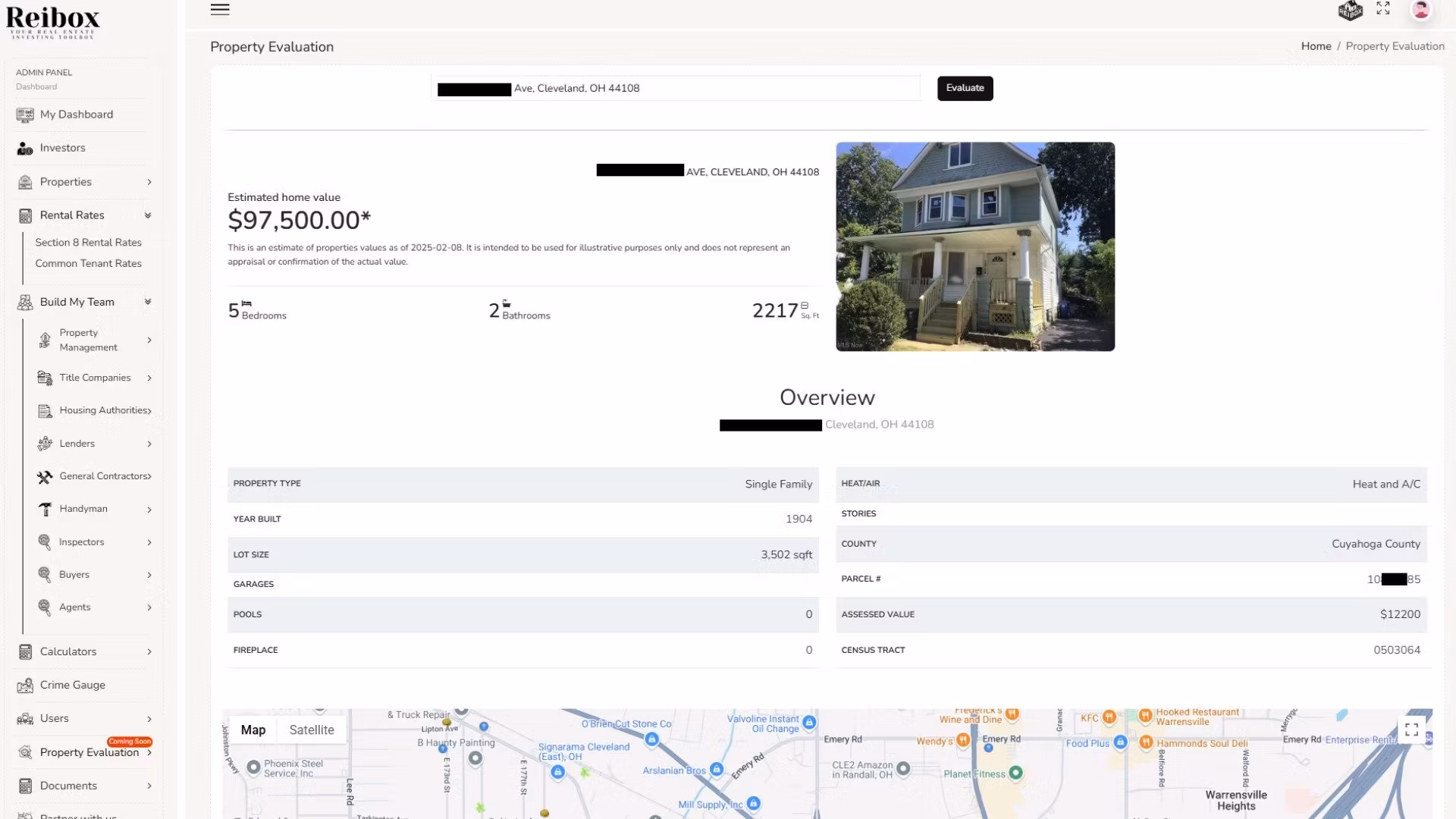The image size is (1456, 819).
Task: Click the Handyman hammer icon
Action: 45,510
